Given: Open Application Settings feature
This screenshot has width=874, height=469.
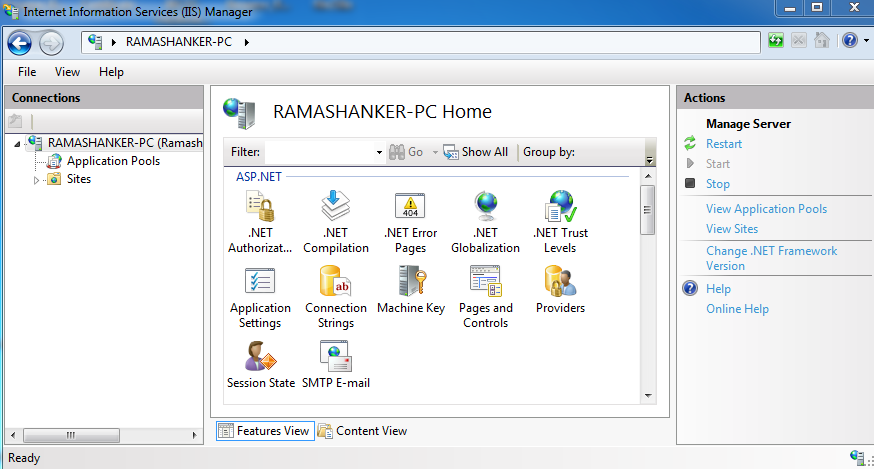Looking at the screenshot, I should [260, 297].
